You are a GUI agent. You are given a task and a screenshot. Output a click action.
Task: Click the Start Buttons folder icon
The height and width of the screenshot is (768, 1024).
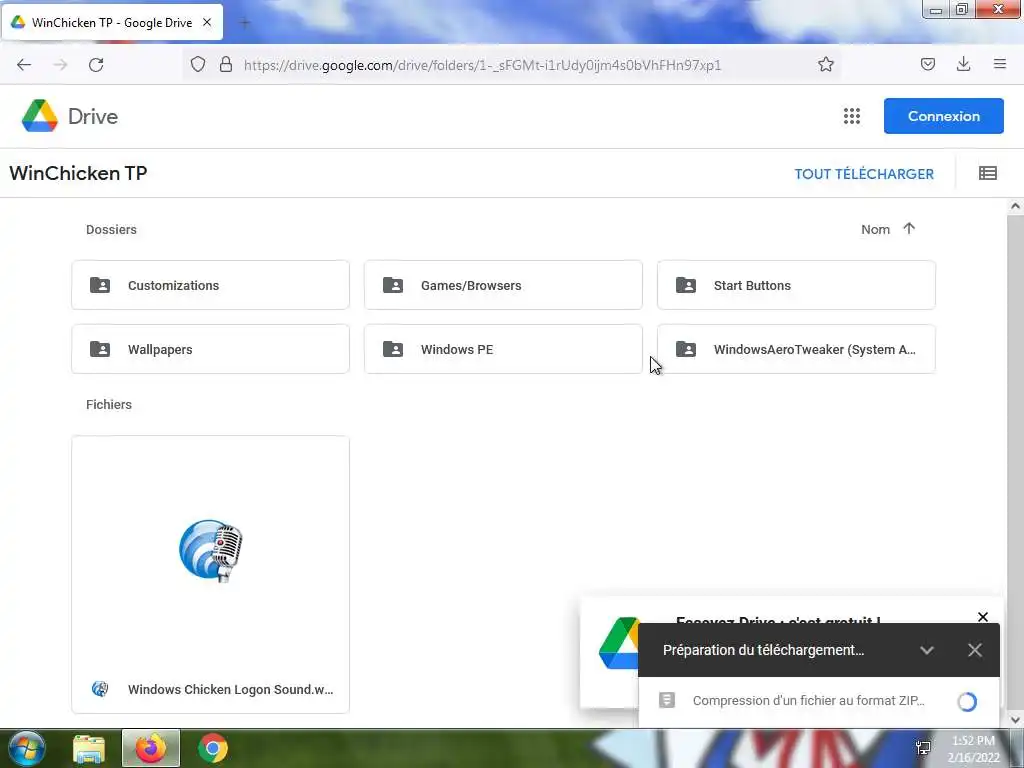coord(686,285)
